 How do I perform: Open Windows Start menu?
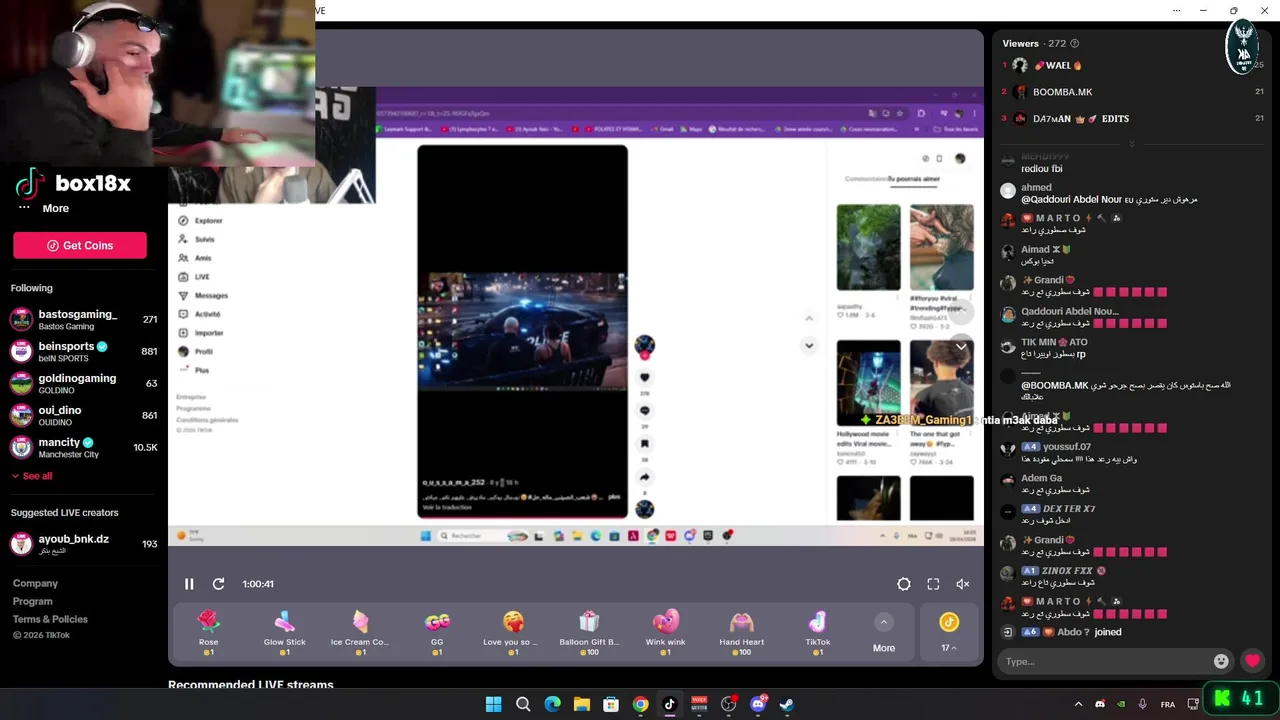click(493, 704)
